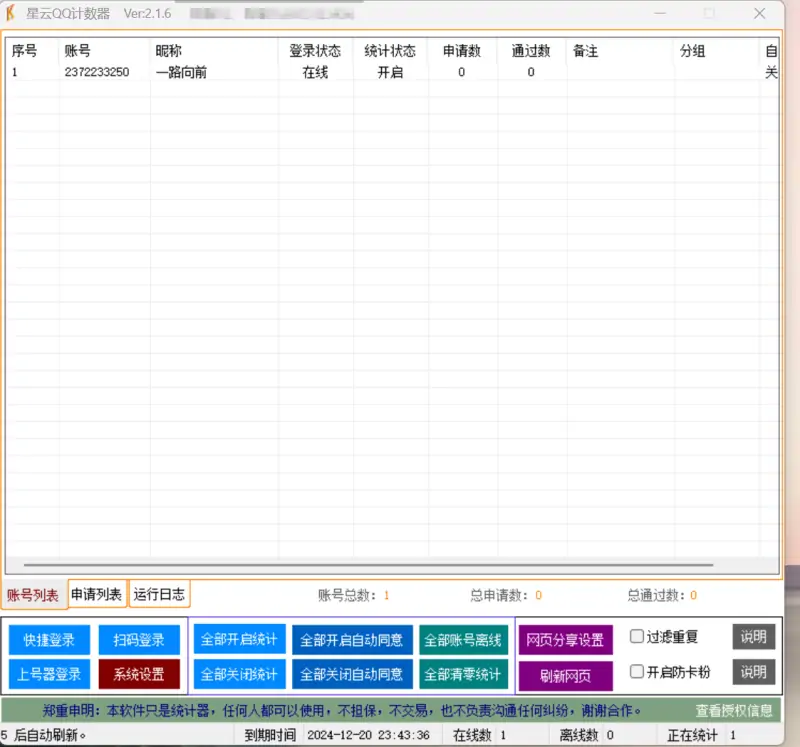
Task: Select account row 2372233250
Action: tap(96, 72)
